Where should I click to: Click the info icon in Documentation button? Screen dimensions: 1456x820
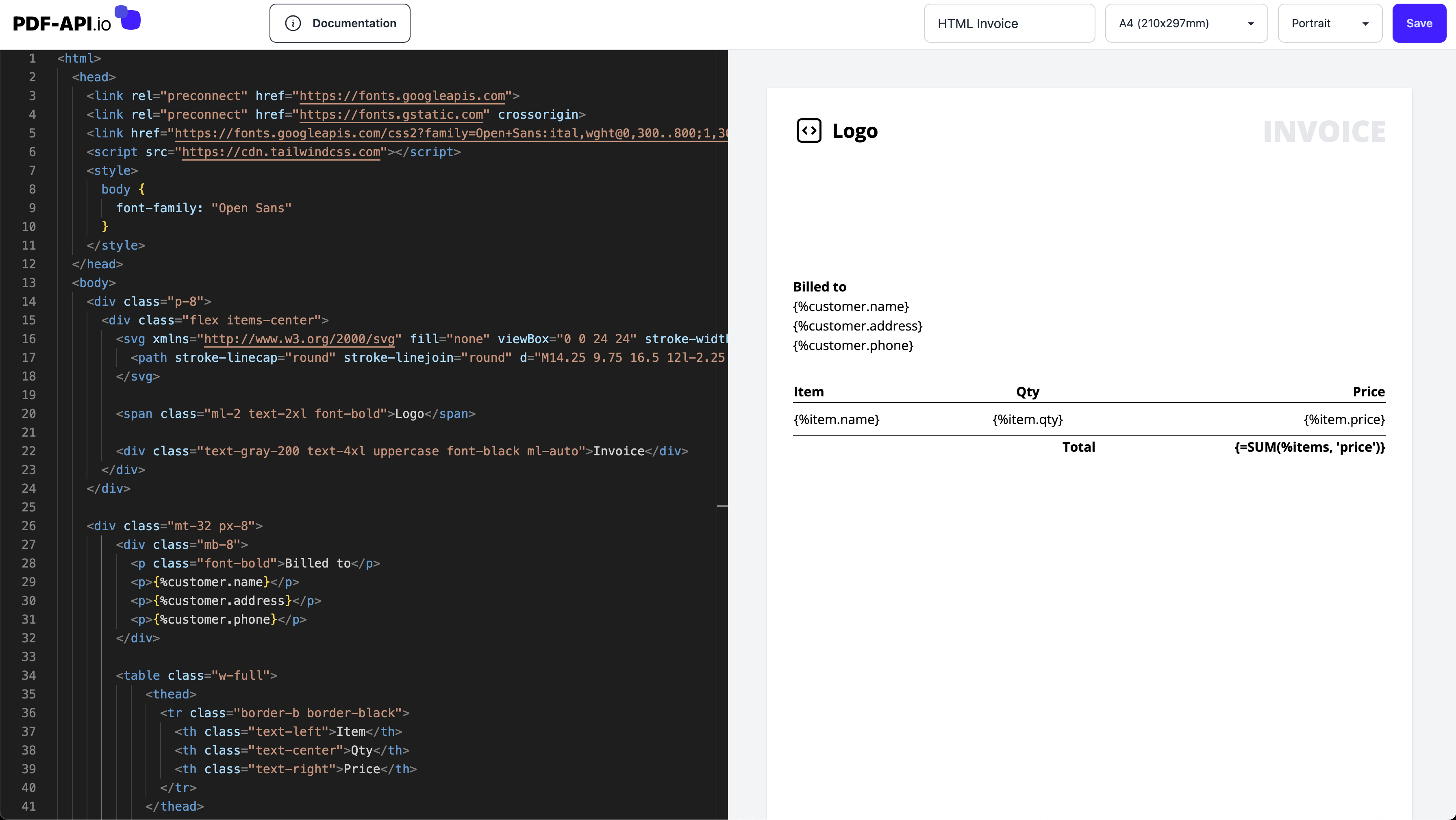(x=293, y=23)
